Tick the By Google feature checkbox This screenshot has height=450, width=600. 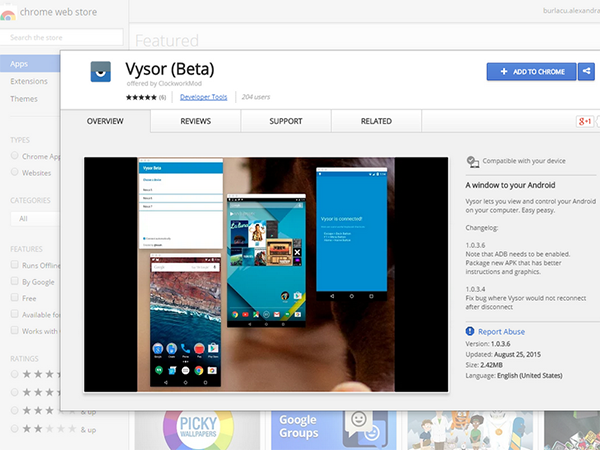click(x=15, y=282)
